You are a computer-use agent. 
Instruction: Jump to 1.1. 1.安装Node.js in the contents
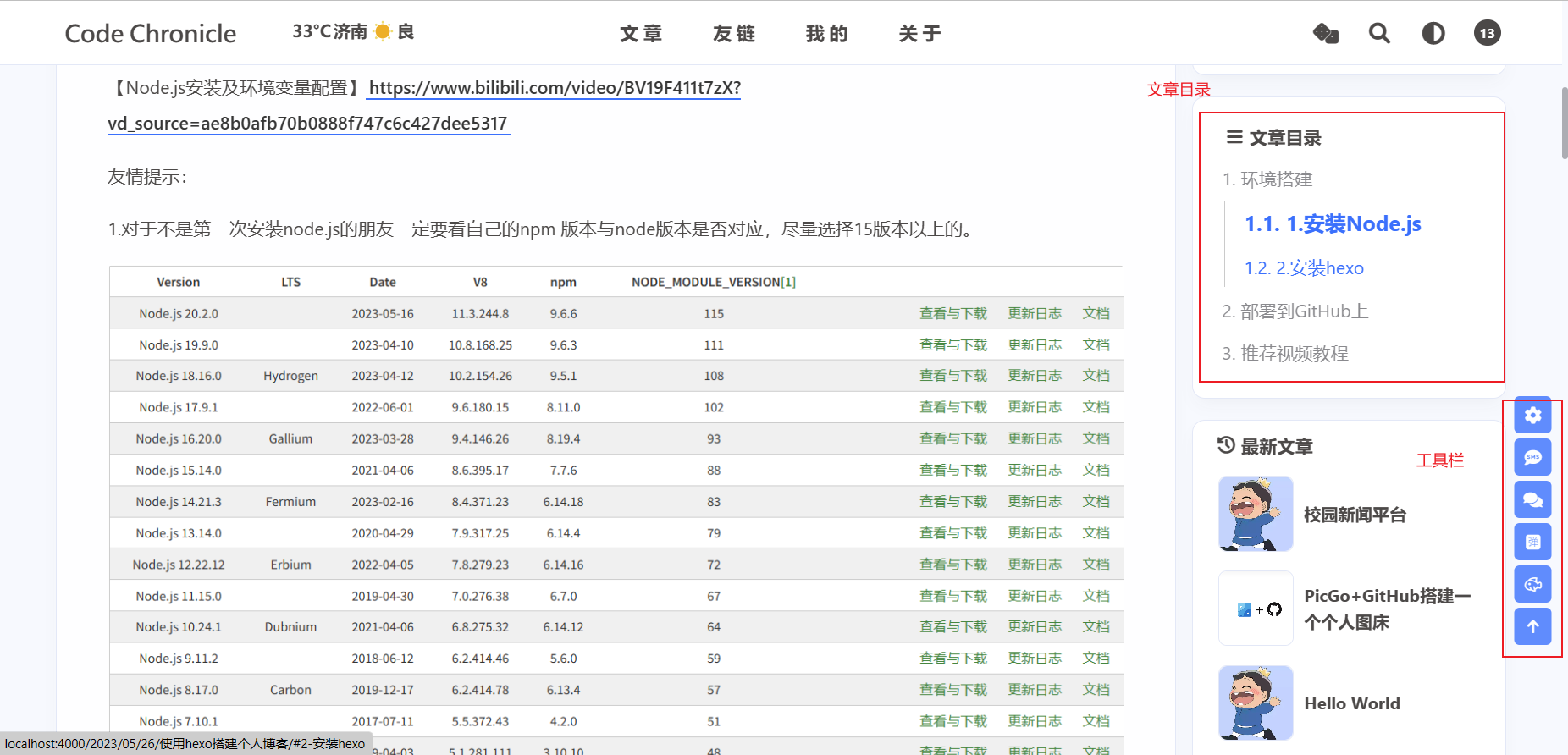pos(1333,224)
